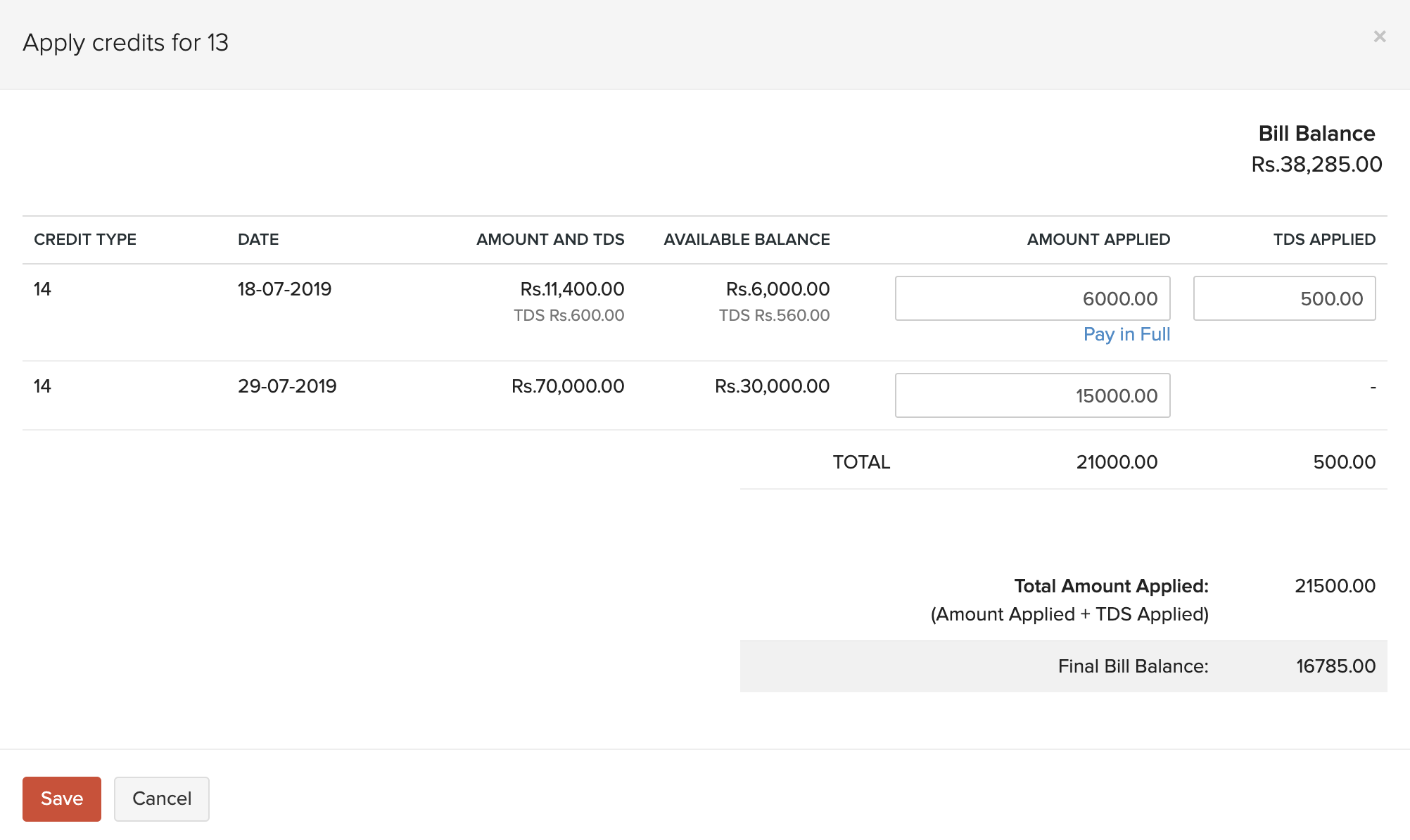This screenshot has height=840, width=1410.
Task: Click the Bill Balance Rs.38,285.00 text
Action: coord(1316,165)
